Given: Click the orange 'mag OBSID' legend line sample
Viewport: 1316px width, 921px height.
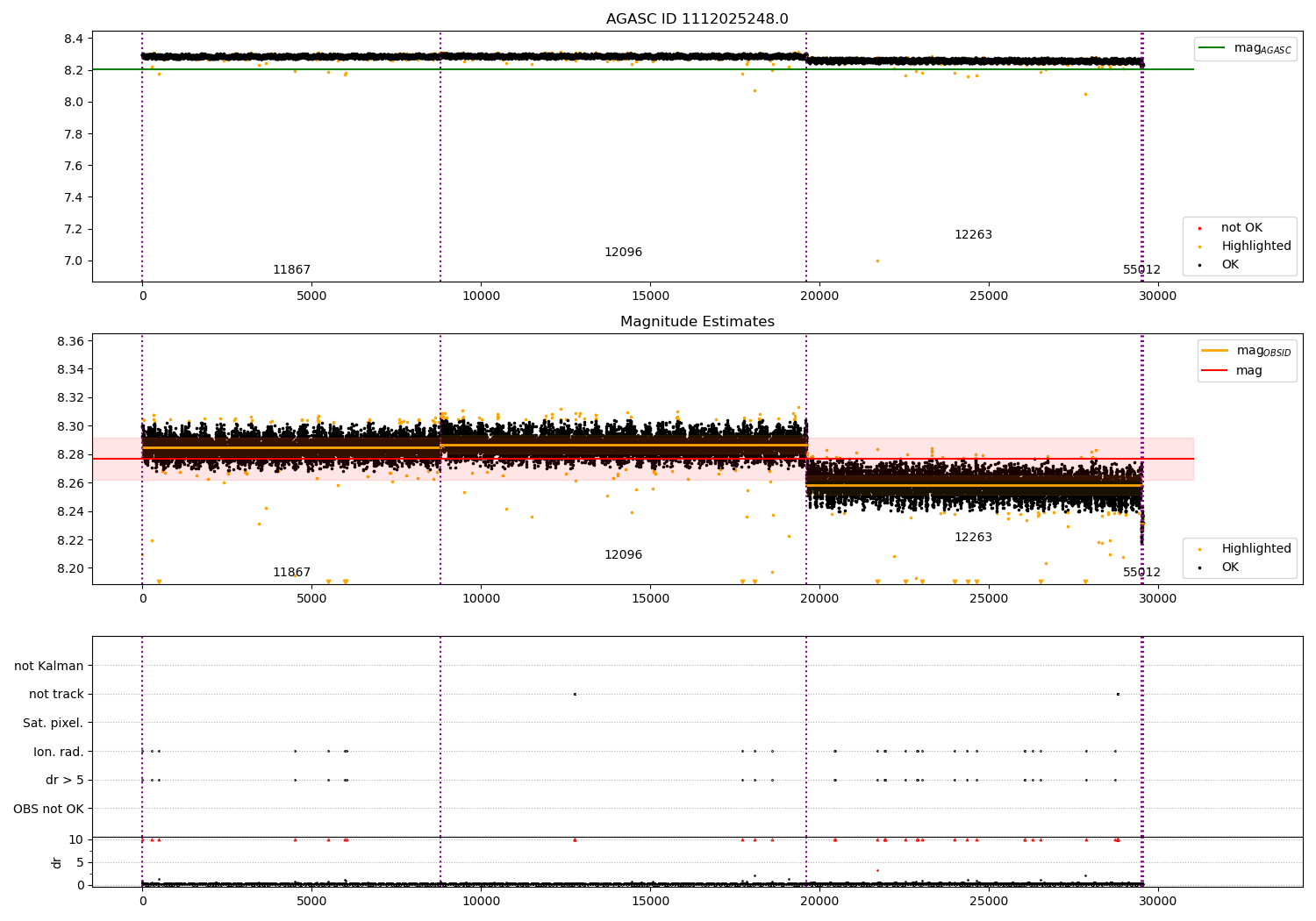Looking at the screenshot, I should (1215, 351).
